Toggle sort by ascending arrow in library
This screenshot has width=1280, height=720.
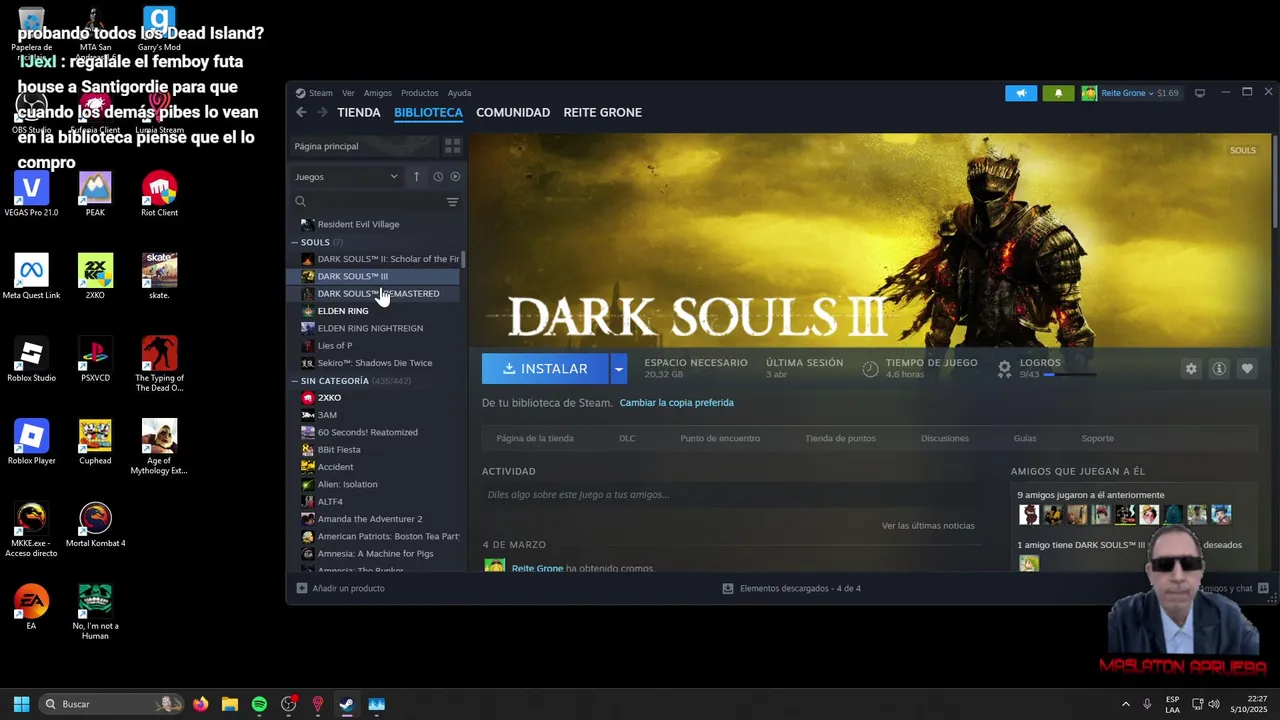[x=417, y=177]
